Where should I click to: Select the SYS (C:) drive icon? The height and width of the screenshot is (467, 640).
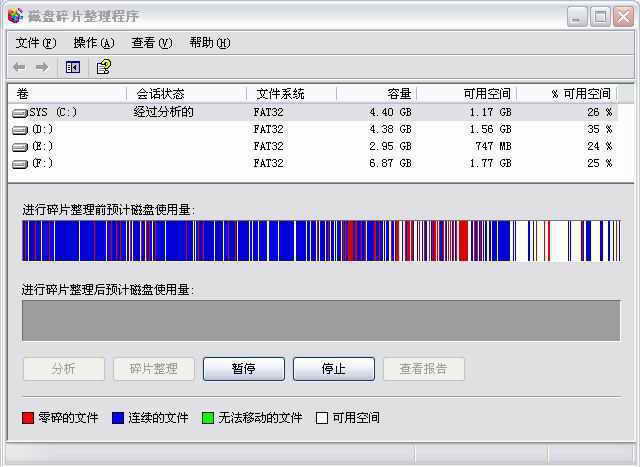(x=20, y=113)
